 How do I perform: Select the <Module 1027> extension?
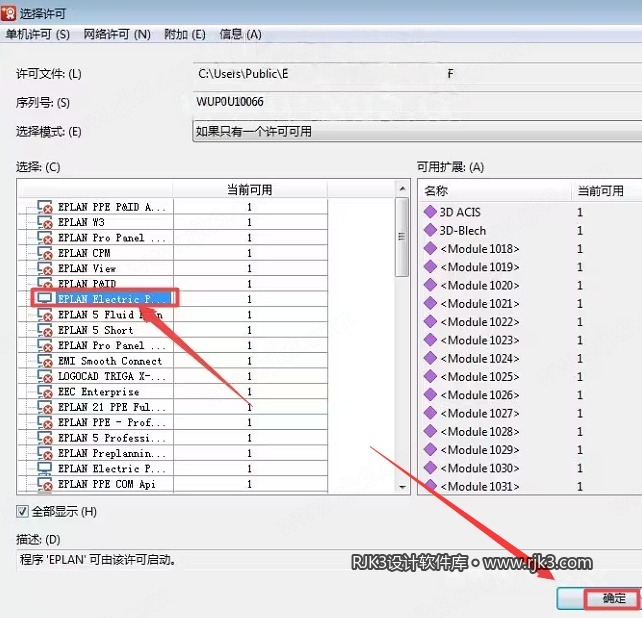480,413
